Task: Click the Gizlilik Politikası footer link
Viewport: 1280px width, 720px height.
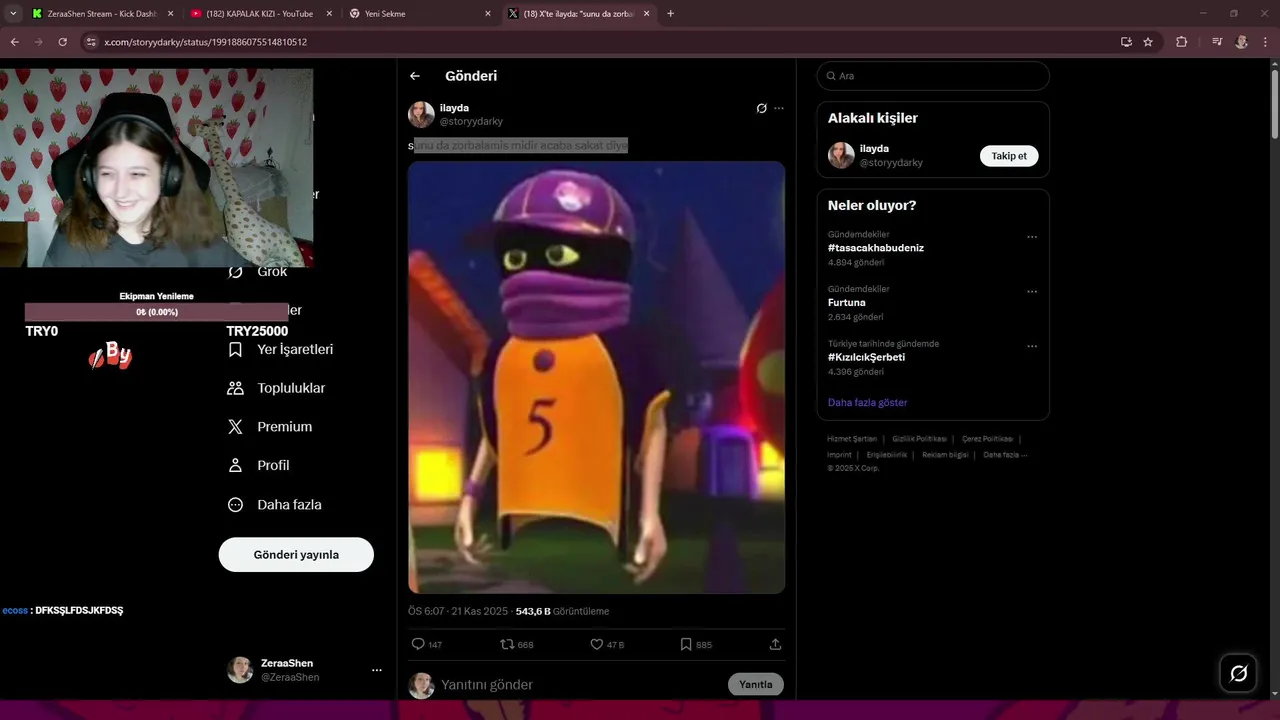Action: 919,439
